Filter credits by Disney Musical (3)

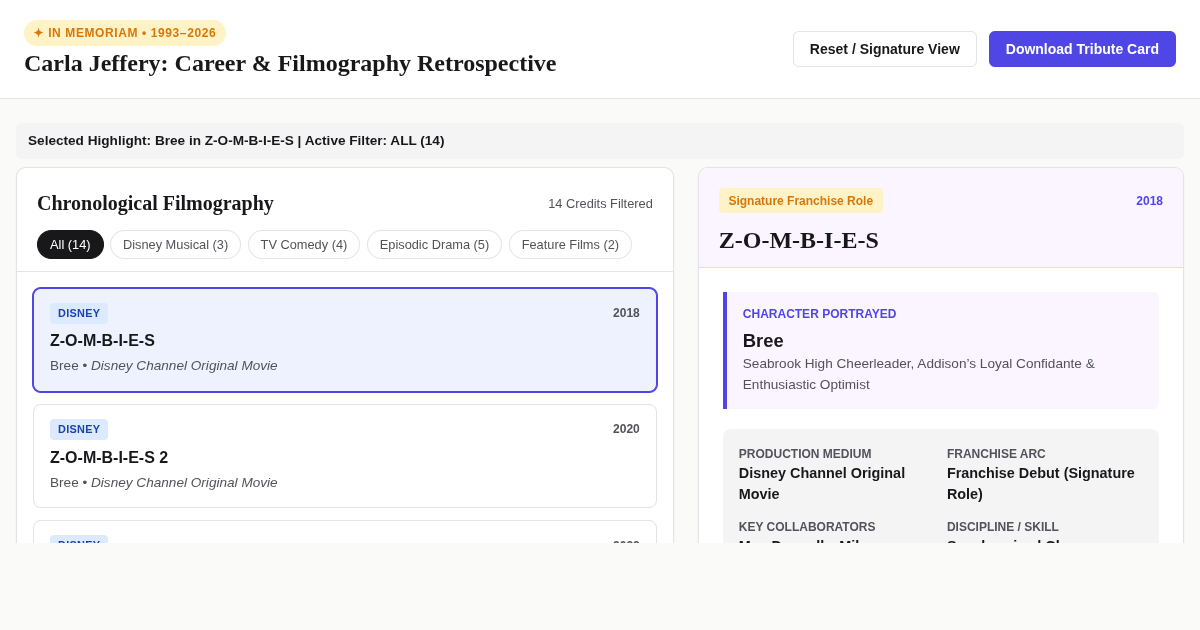[x=175, y=245]
